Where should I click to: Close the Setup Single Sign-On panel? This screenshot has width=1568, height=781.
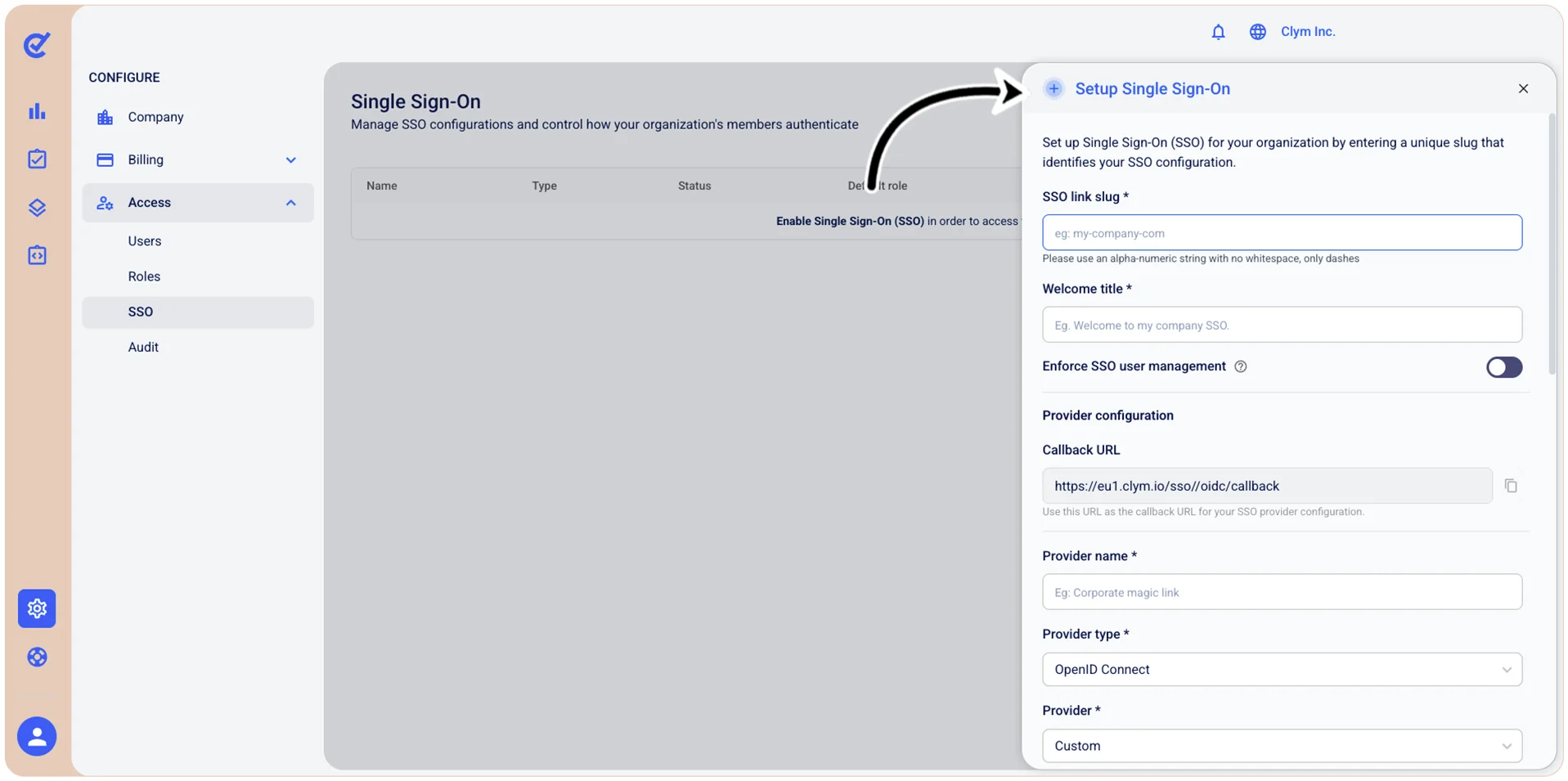tap(1523, 88)
